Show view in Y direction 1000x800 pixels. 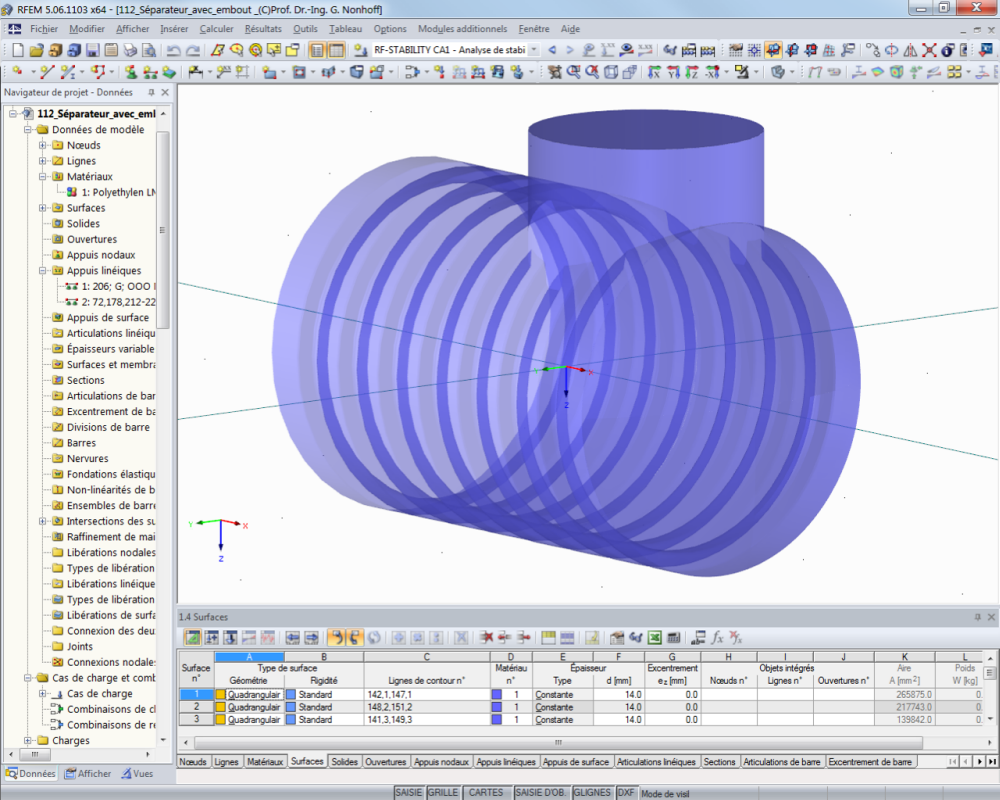[673, 72]
